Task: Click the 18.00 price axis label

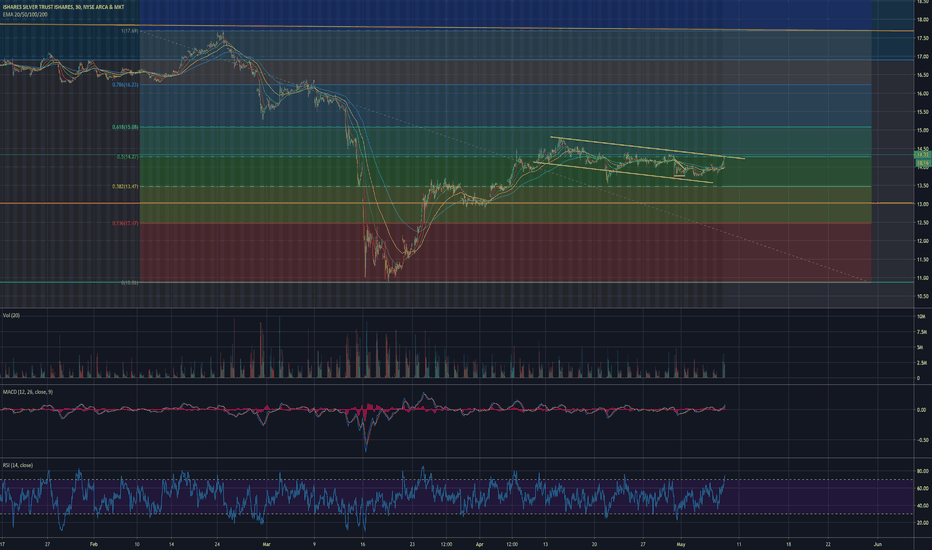Action: click(x=922, y=20)
